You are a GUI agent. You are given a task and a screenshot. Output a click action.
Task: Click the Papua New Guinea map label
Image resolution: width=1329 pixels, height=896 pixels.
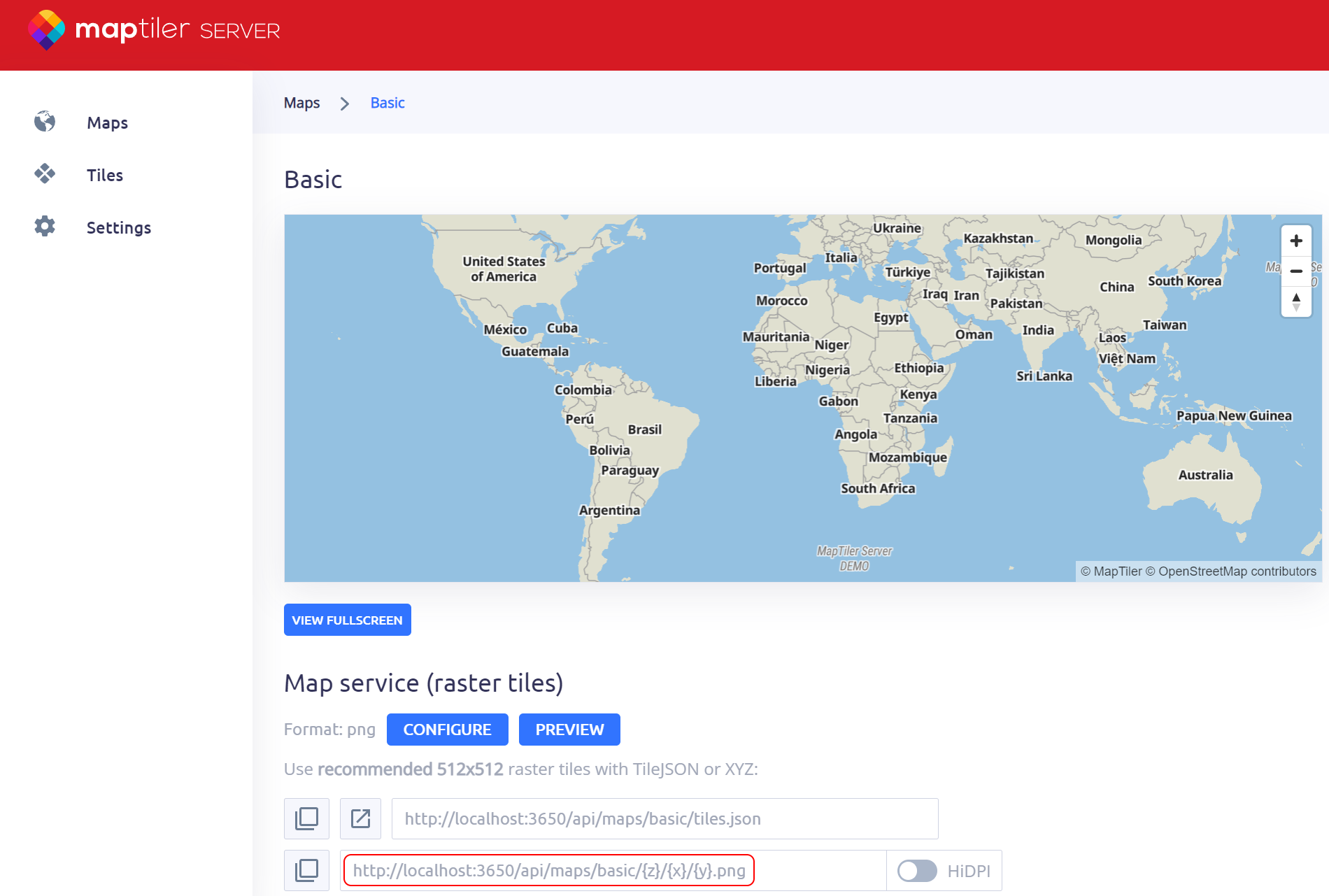(1234, 415)
